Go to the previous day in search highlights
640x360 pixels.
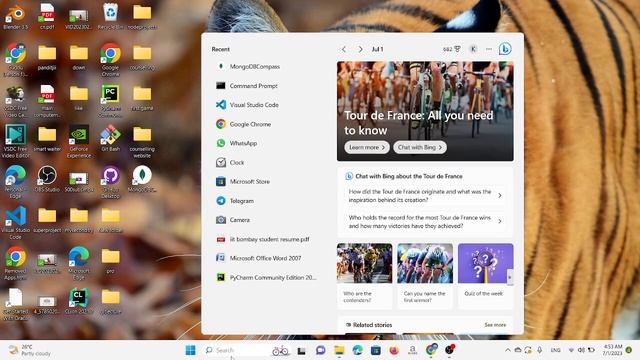(x=344, y=49)
